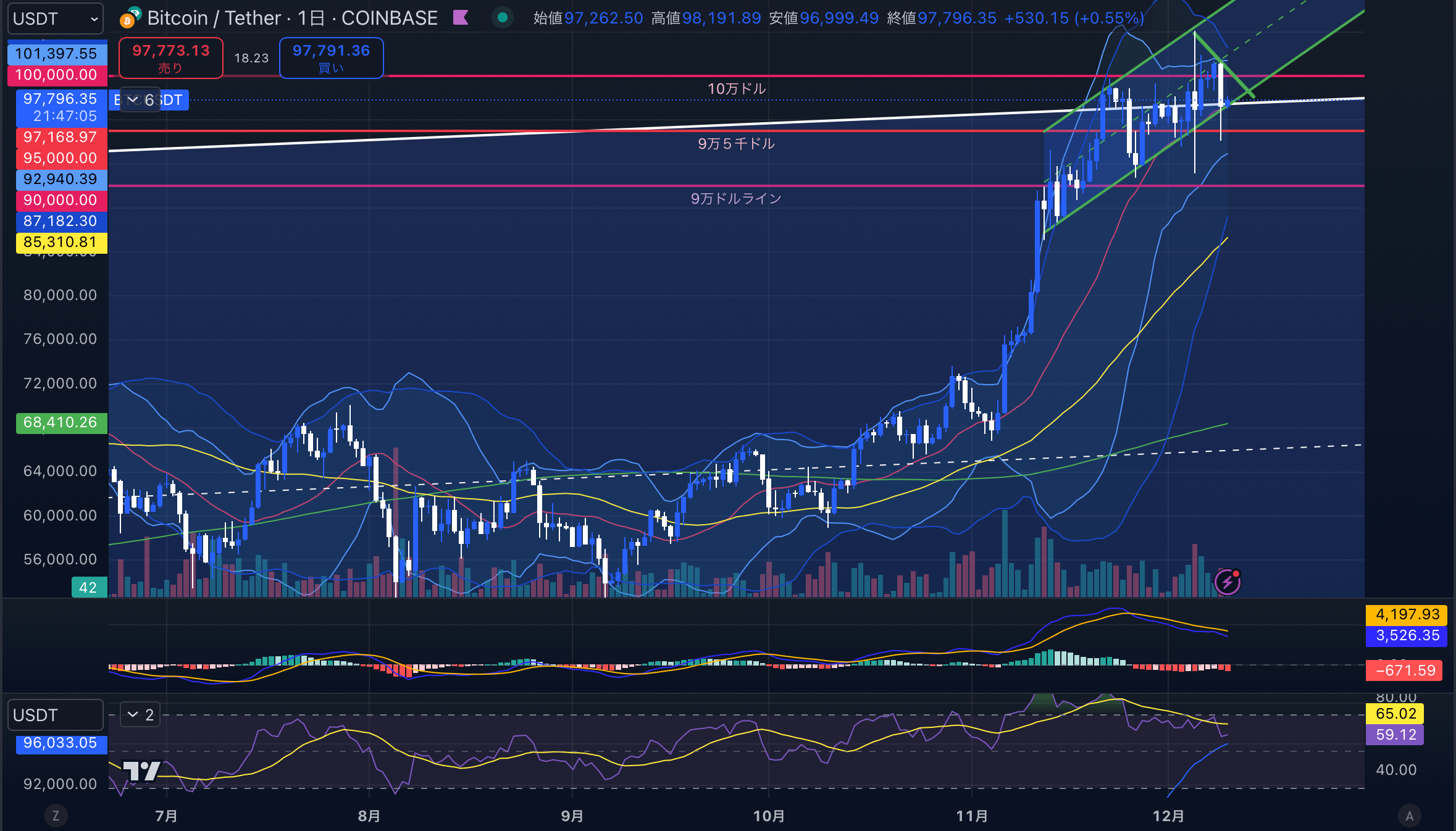
Task: Select the 97,168.97 red price label
Action: coord(61,137)
